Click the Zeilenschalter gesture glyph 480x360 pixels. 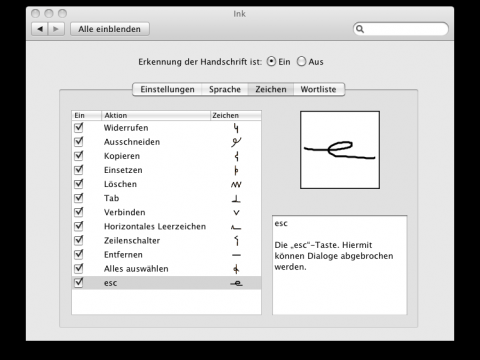click(x=237, y=241)
